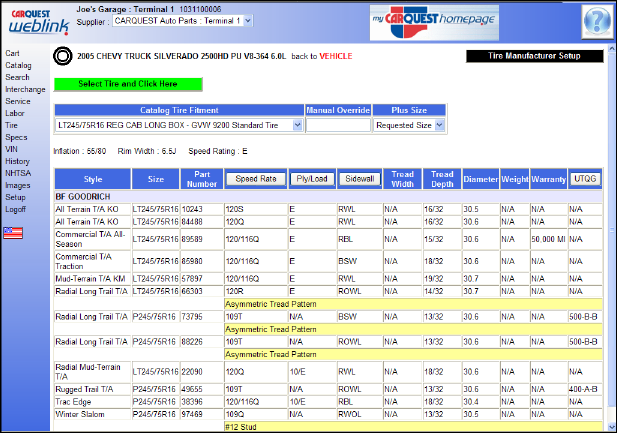Click the #12 Stud note row
Image resolution: width=617 pixels, height=433 pixels.
(x=413, y=427)
